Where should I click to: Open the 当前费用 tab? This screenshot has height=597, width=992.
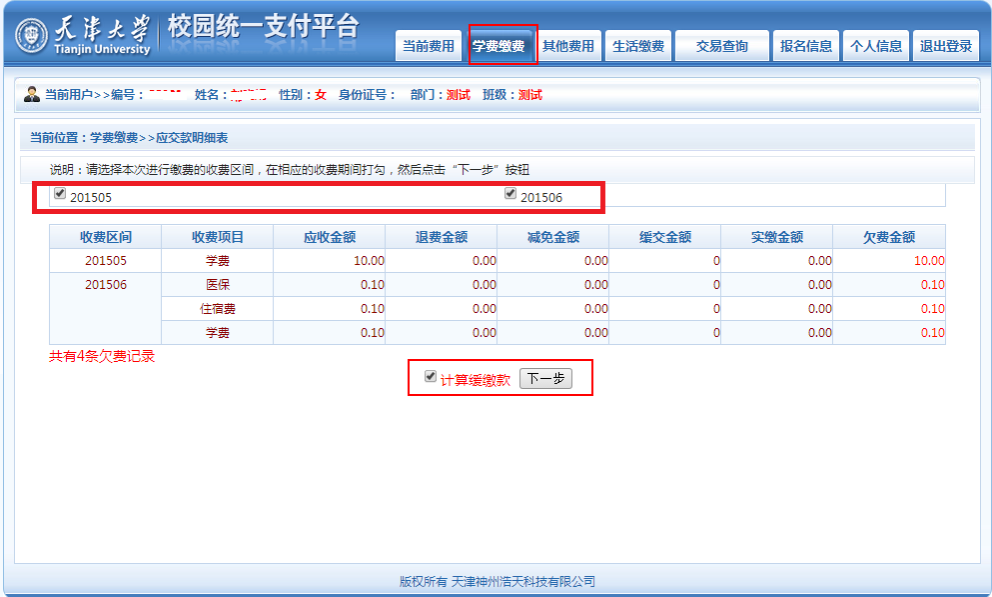[428, 46]
